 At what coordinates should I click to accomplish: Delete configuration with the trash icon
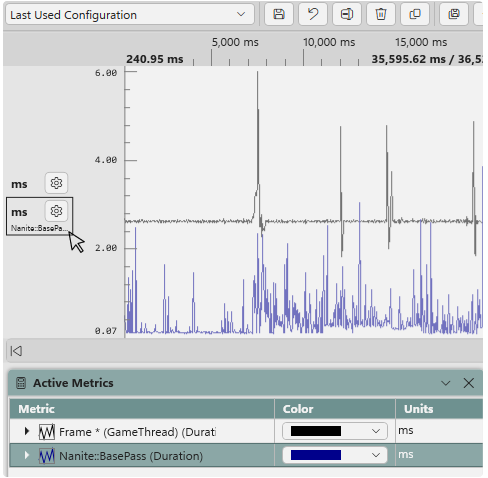(x=381, y=14)
